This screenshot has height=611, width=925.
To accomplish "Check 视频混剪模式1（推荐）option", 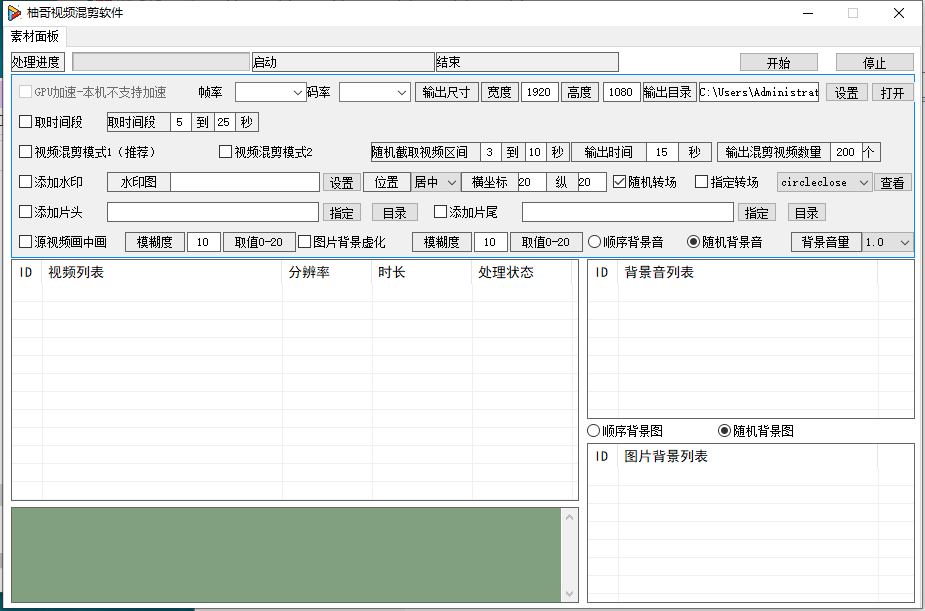I will tap(26, 152).
